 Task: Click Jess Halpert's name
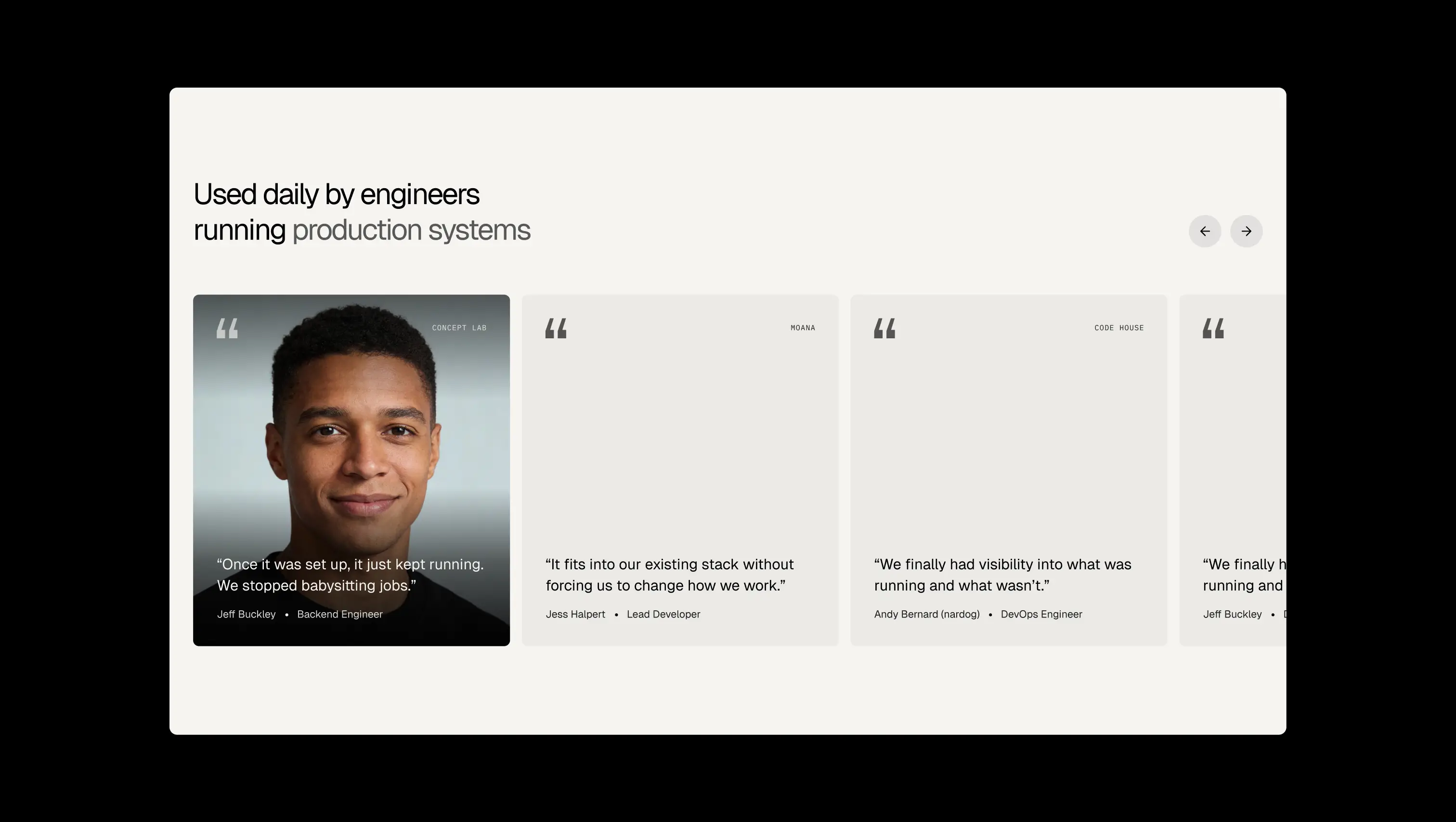(x=575, y=614)
